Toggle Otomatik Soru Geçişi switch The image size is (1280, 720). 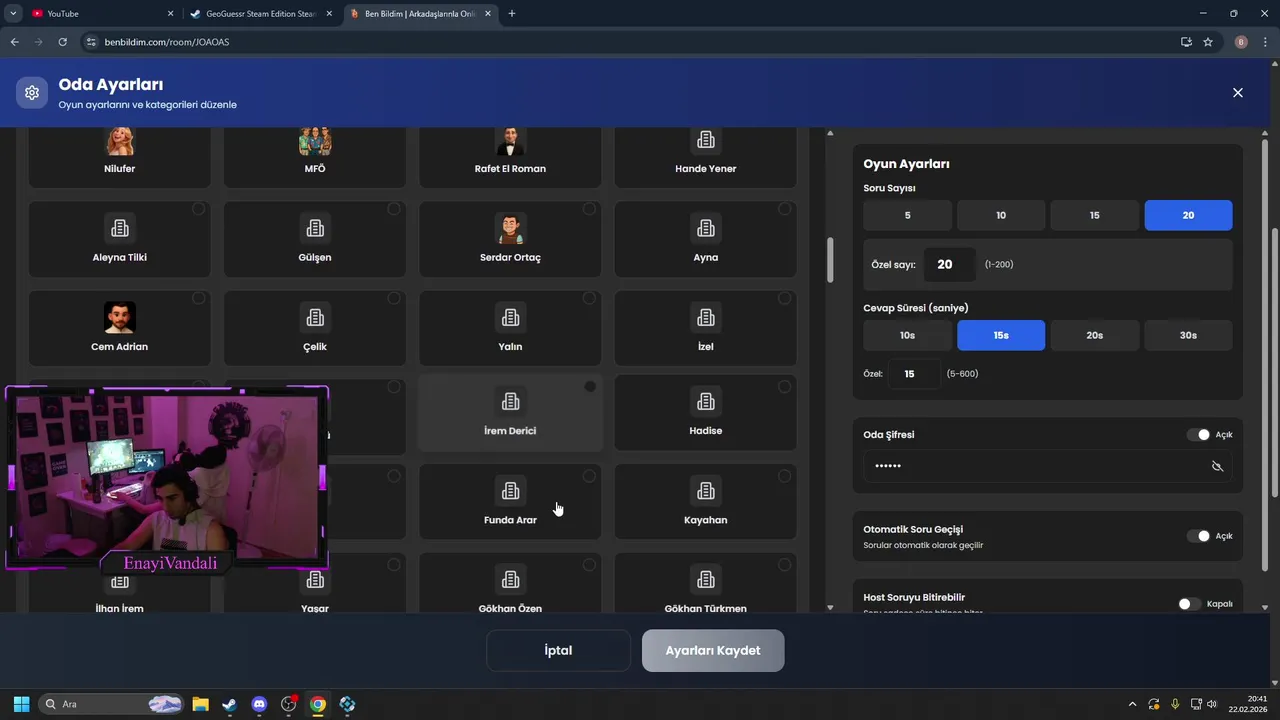coord(1198,536)
